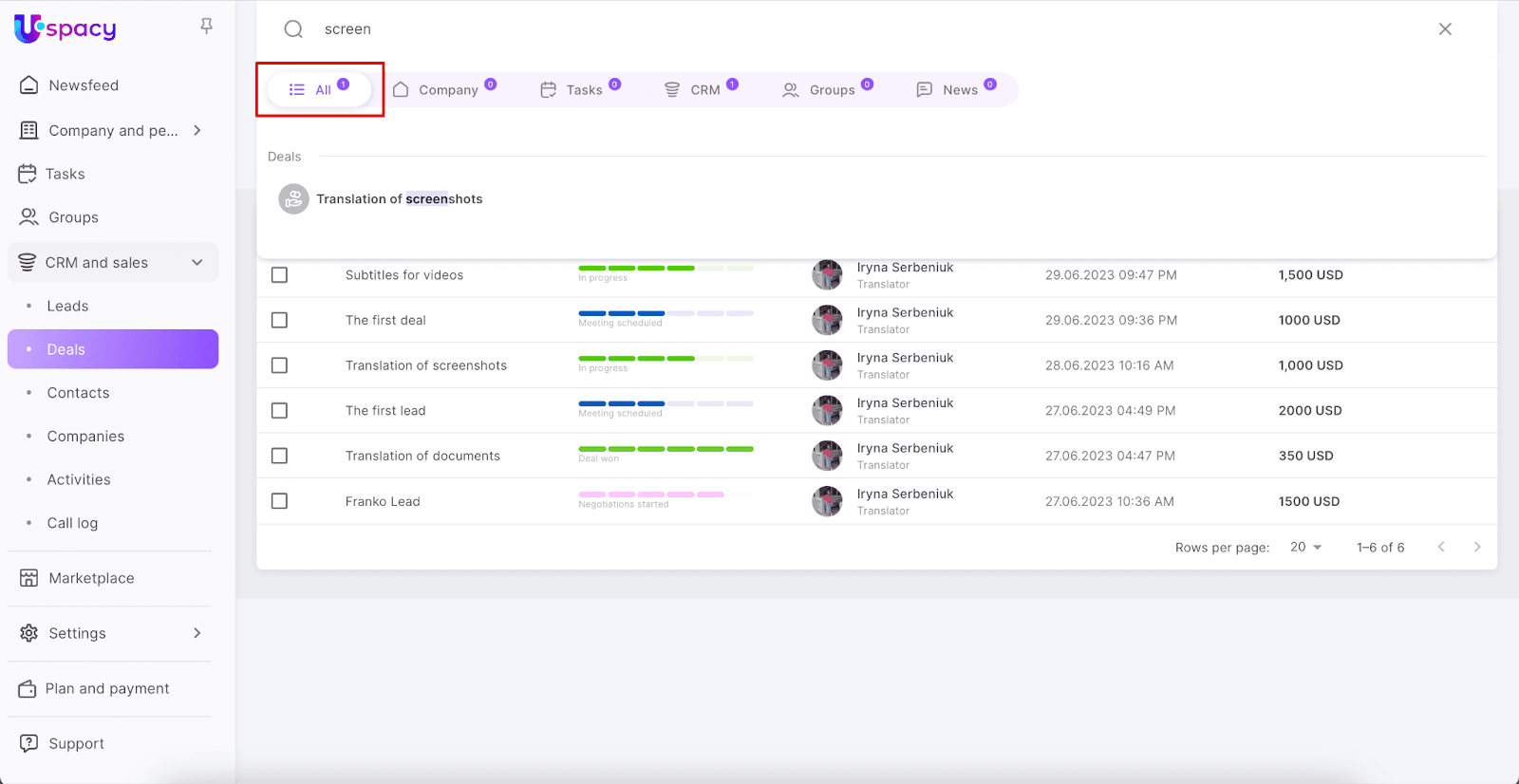The width and height of the screenshot is (1519, 784).
Task: Click the Uspacy logo
Action: click(x=66, y=28)
